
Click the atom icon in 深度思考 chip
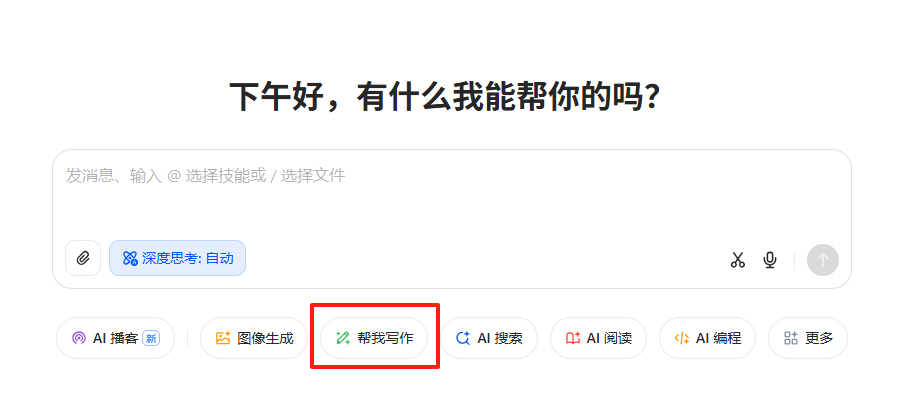coord(130,258)
